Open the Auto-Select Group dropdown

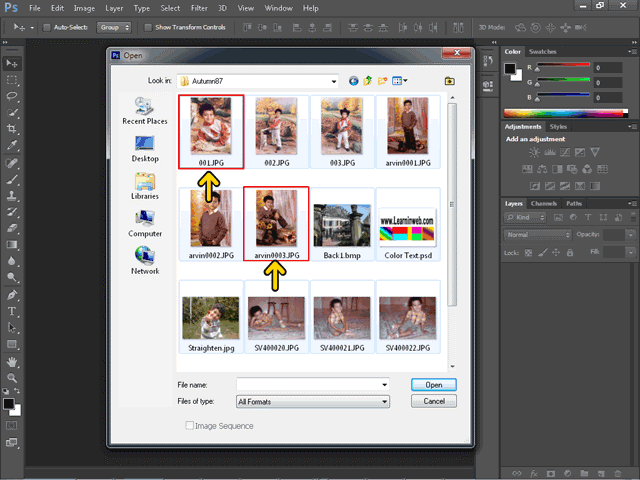pyautogui.click(x=114, y=27)
